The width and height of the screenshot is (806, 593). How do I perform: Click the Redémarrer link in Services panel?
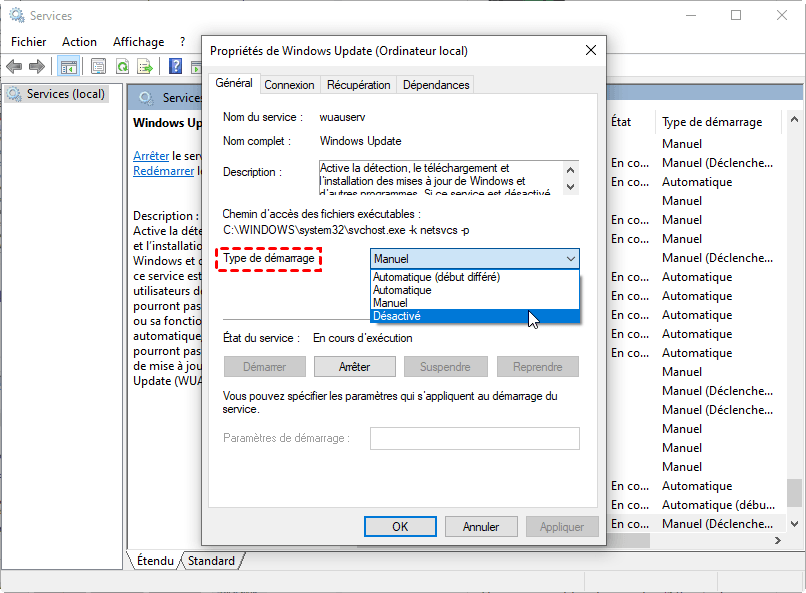tap(163, 171)
